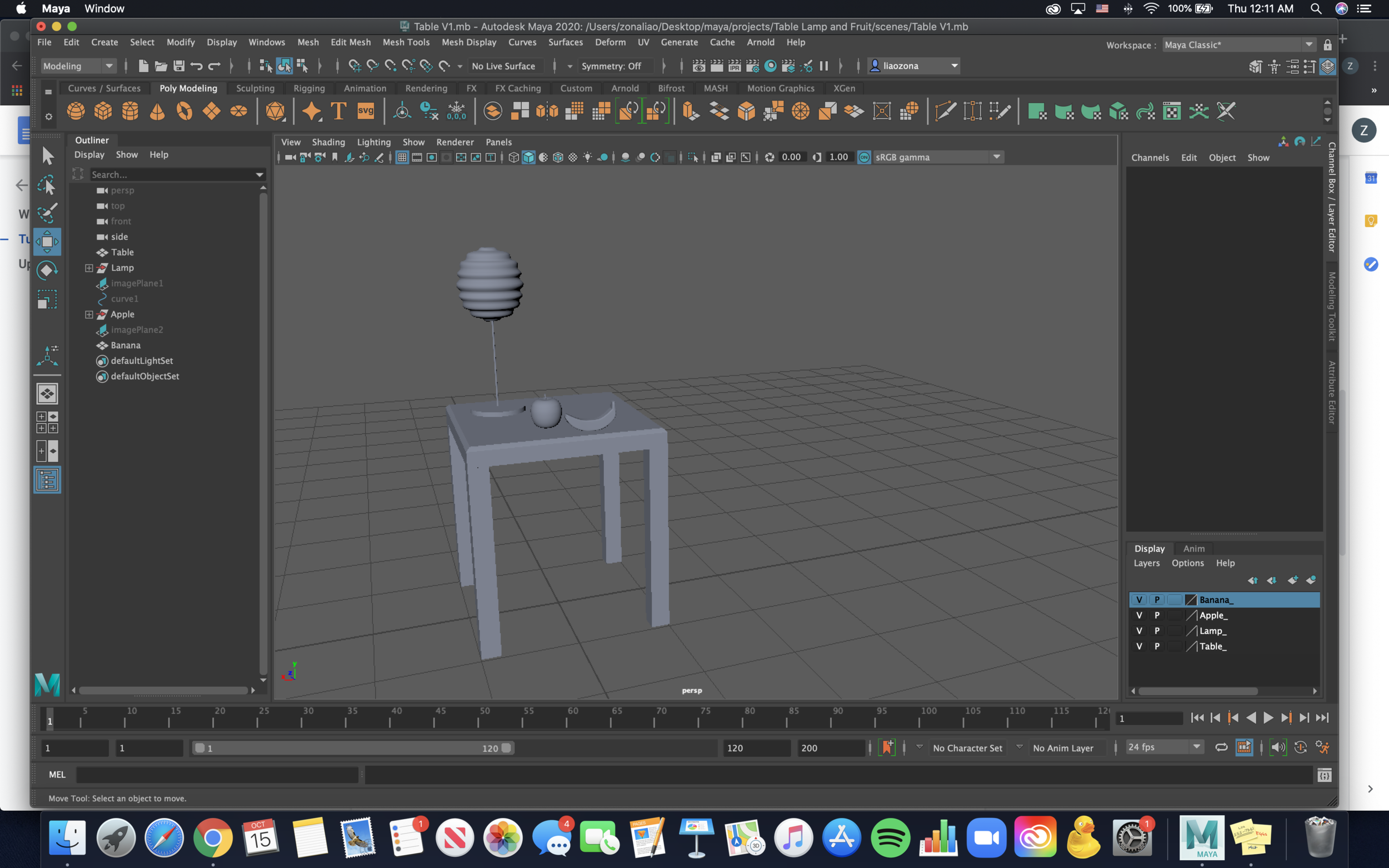
Task: Open the sRGB gamma view transform dropdown
Action: (938, 157)
